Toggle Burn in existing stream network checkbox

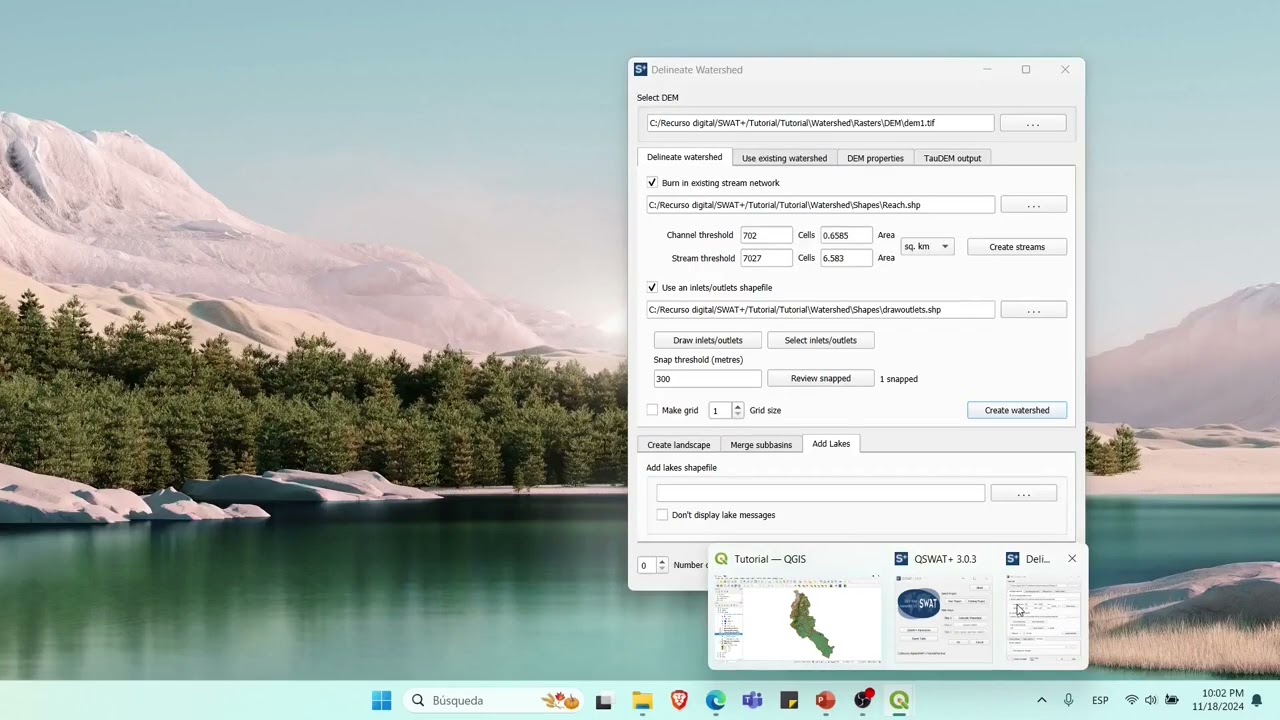click(x=652, y=183)
